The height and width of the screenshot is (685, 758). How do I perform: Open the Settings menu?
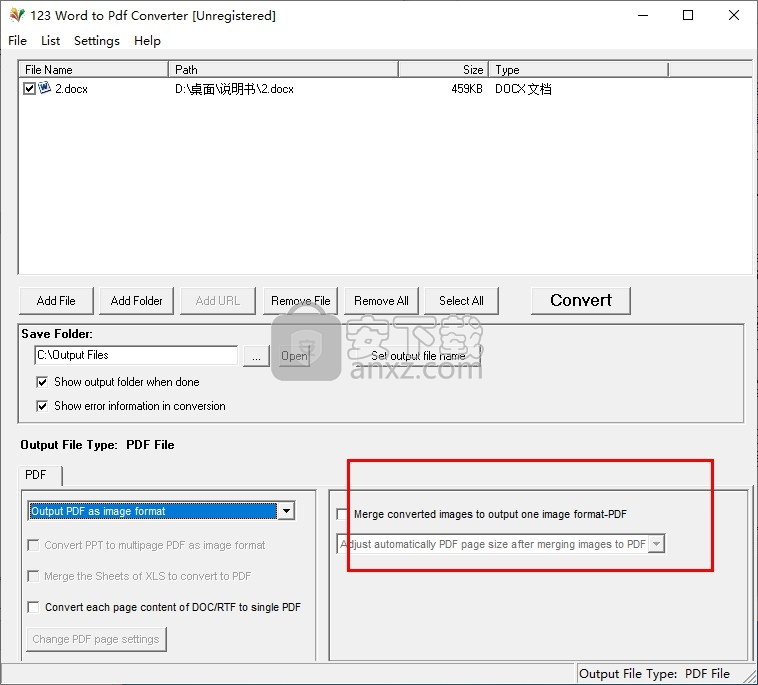[x=97, y=41]
